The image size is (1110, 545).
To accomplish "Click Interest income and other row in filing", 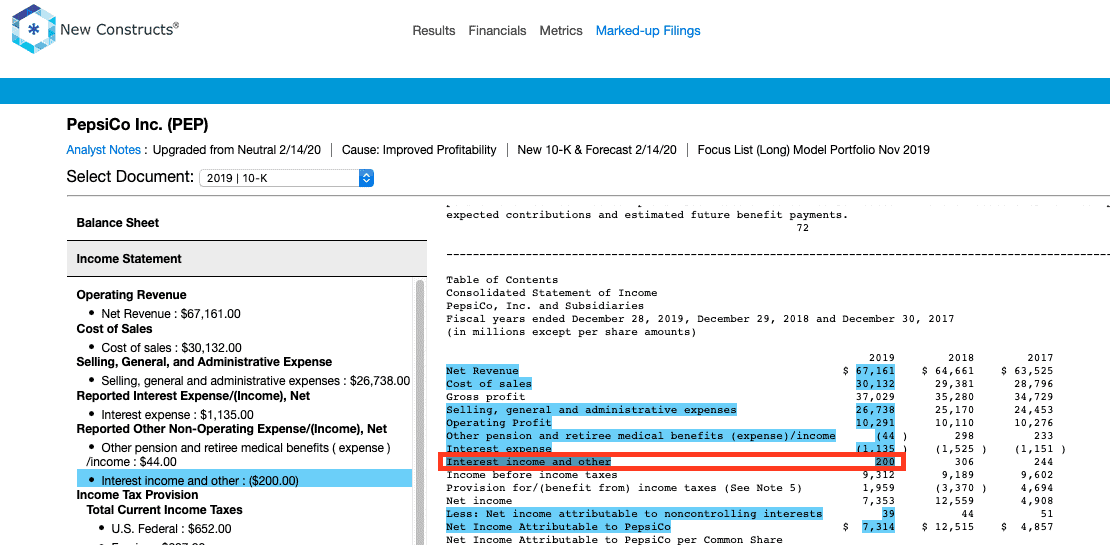I will click(671, 461).
